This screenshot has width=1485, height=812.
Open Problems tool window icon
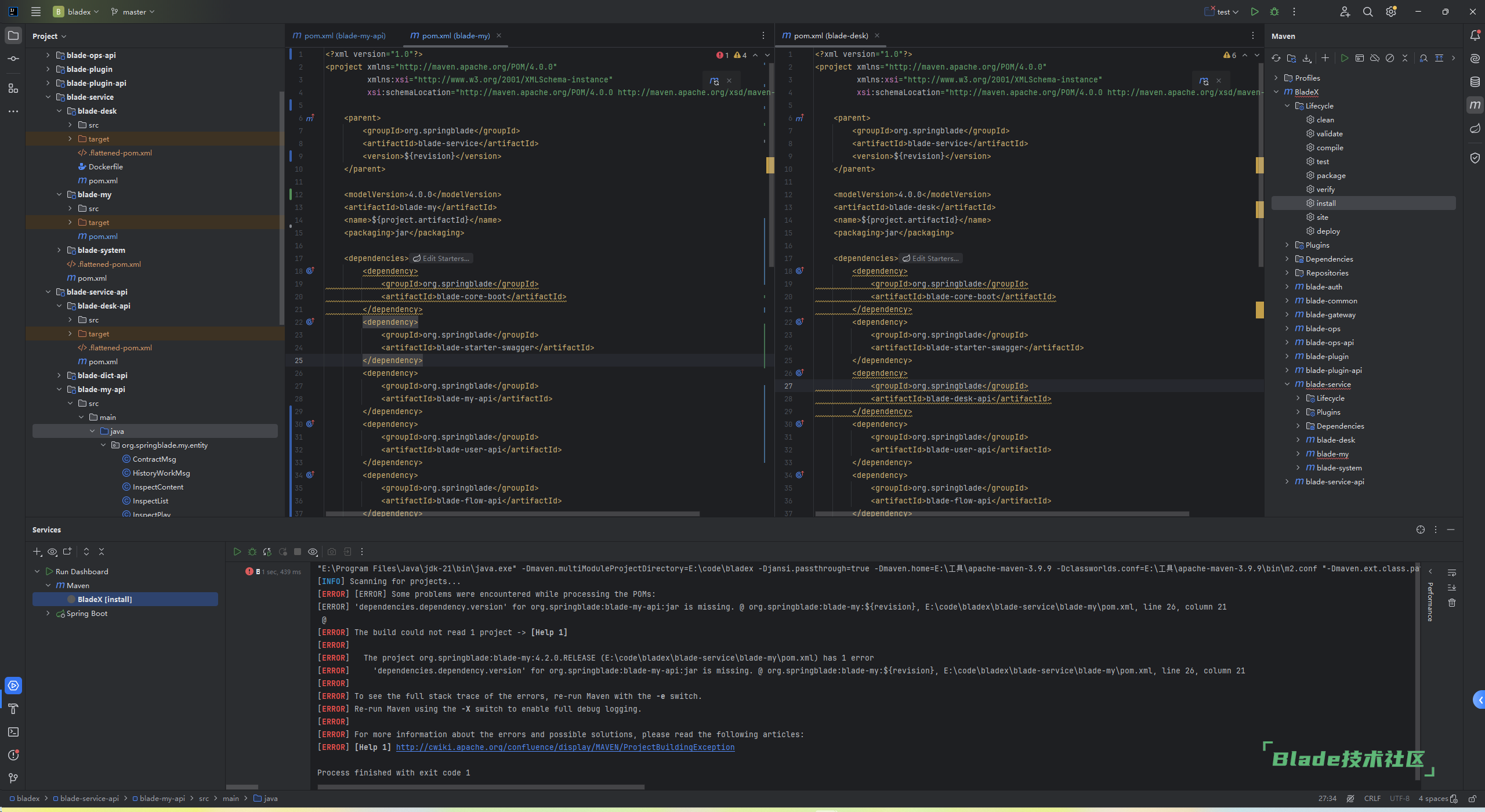[13, 755]
